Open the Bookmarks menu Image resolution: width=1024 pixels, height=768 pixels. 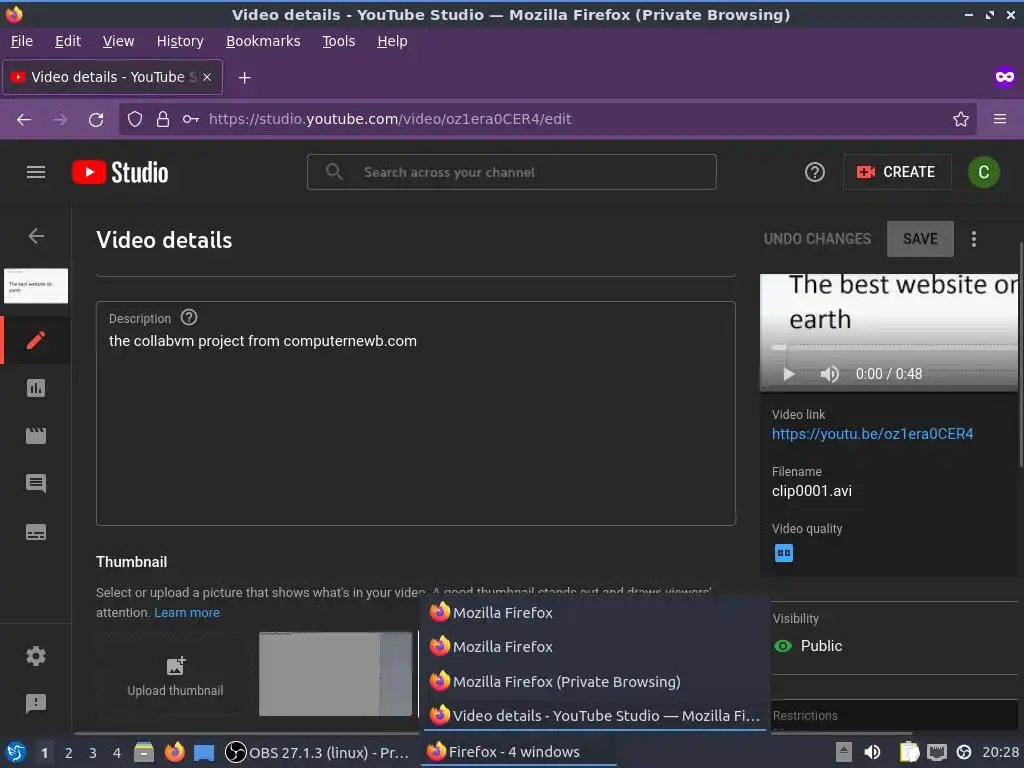pyautogui.click(x=263, y=41)
